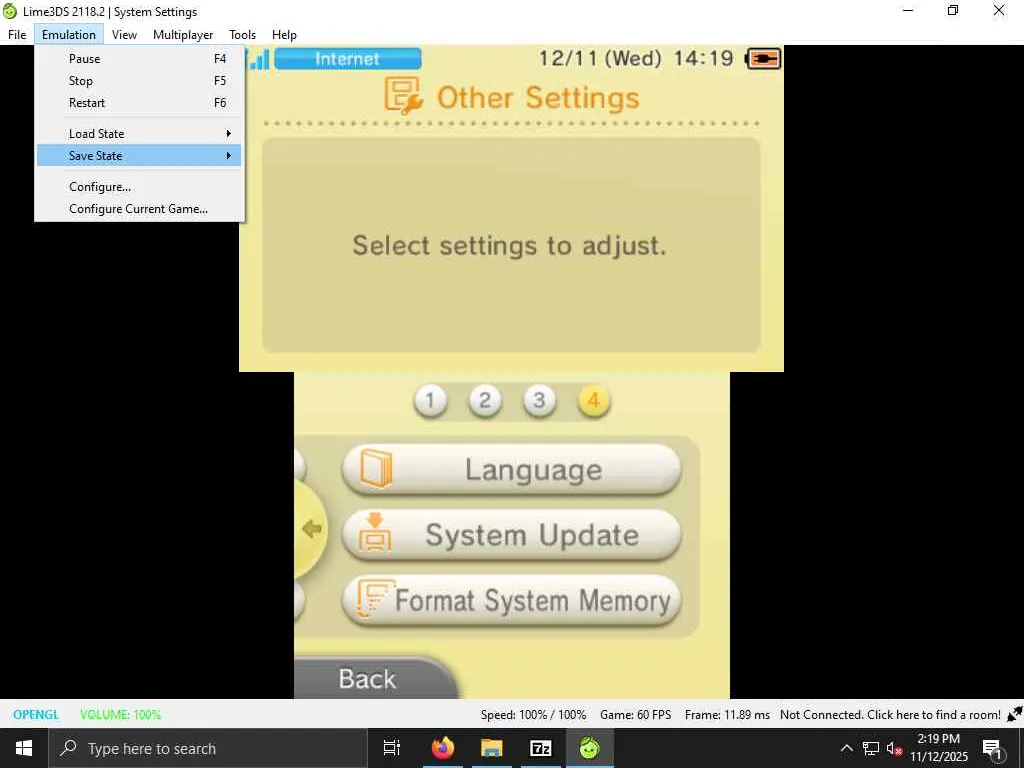Open Firefox from the taskbar
The image size is (1024, 768).
443,748
